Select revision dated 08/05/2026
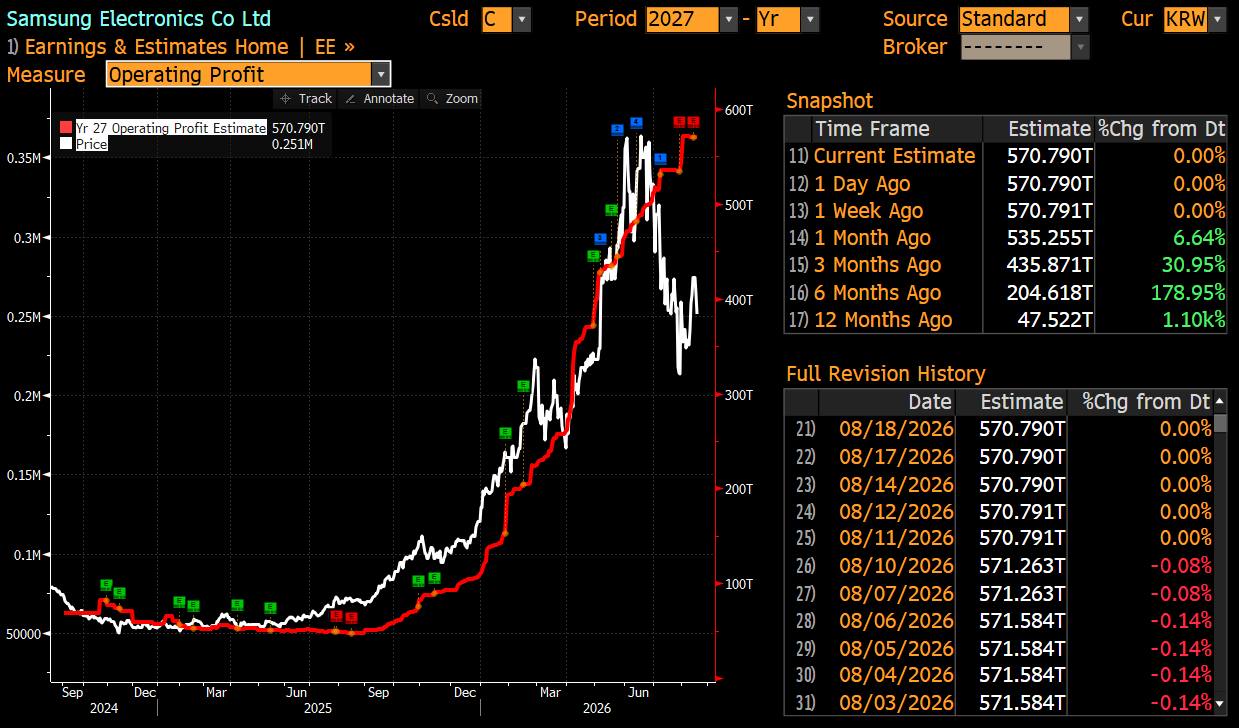The width and height of the screenshot is (1239, 728). [x=998, y=647]
